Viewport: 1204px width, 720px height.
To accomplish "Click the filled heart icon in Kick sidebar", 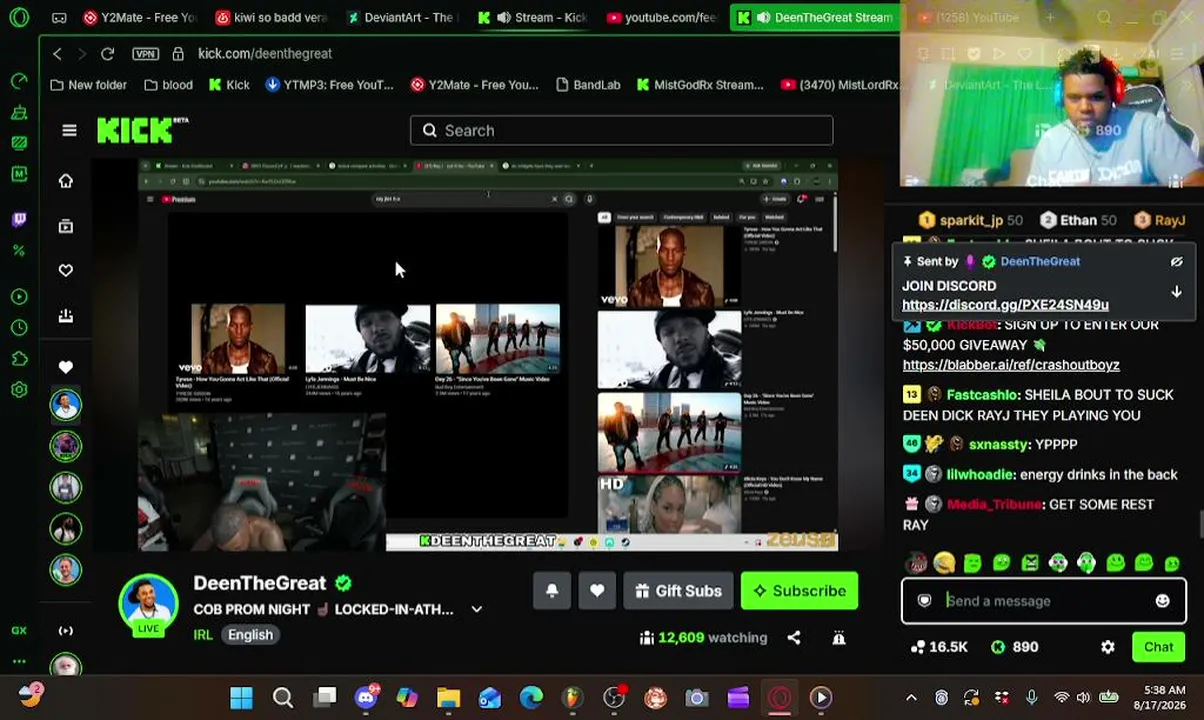I will [66, 367].
